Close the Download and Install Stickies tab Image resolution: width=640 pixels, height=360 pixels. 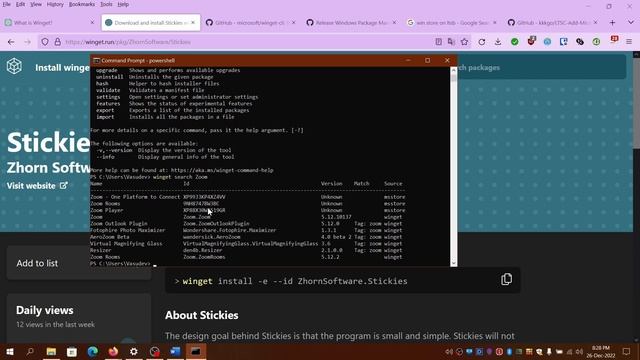pos(193,22)
